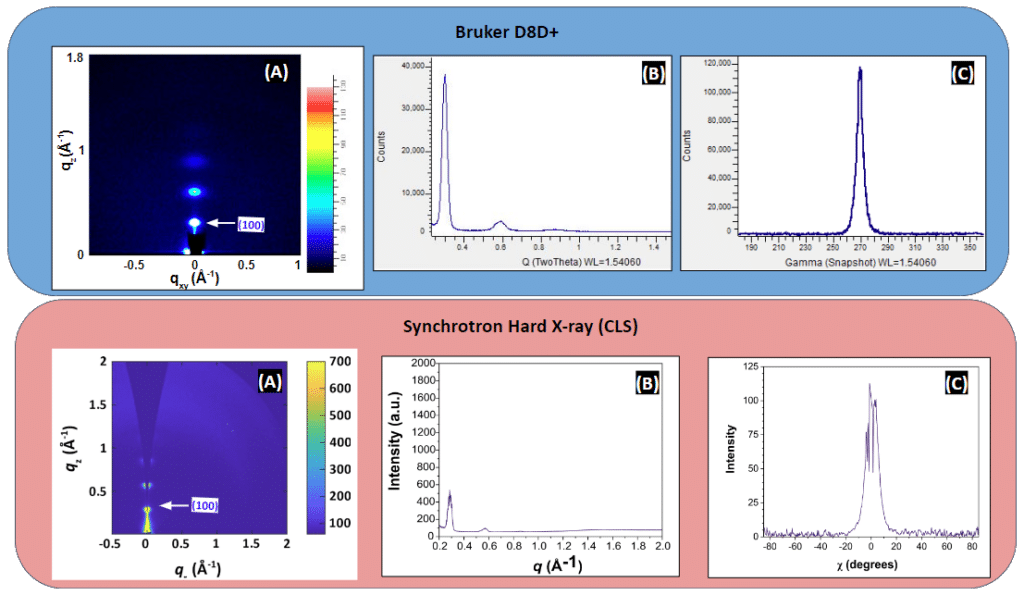The height and width of the screenshot is (595, 1024).
Task: Click the 'χ (degrees)' axis label
Action: pos(867,564)
